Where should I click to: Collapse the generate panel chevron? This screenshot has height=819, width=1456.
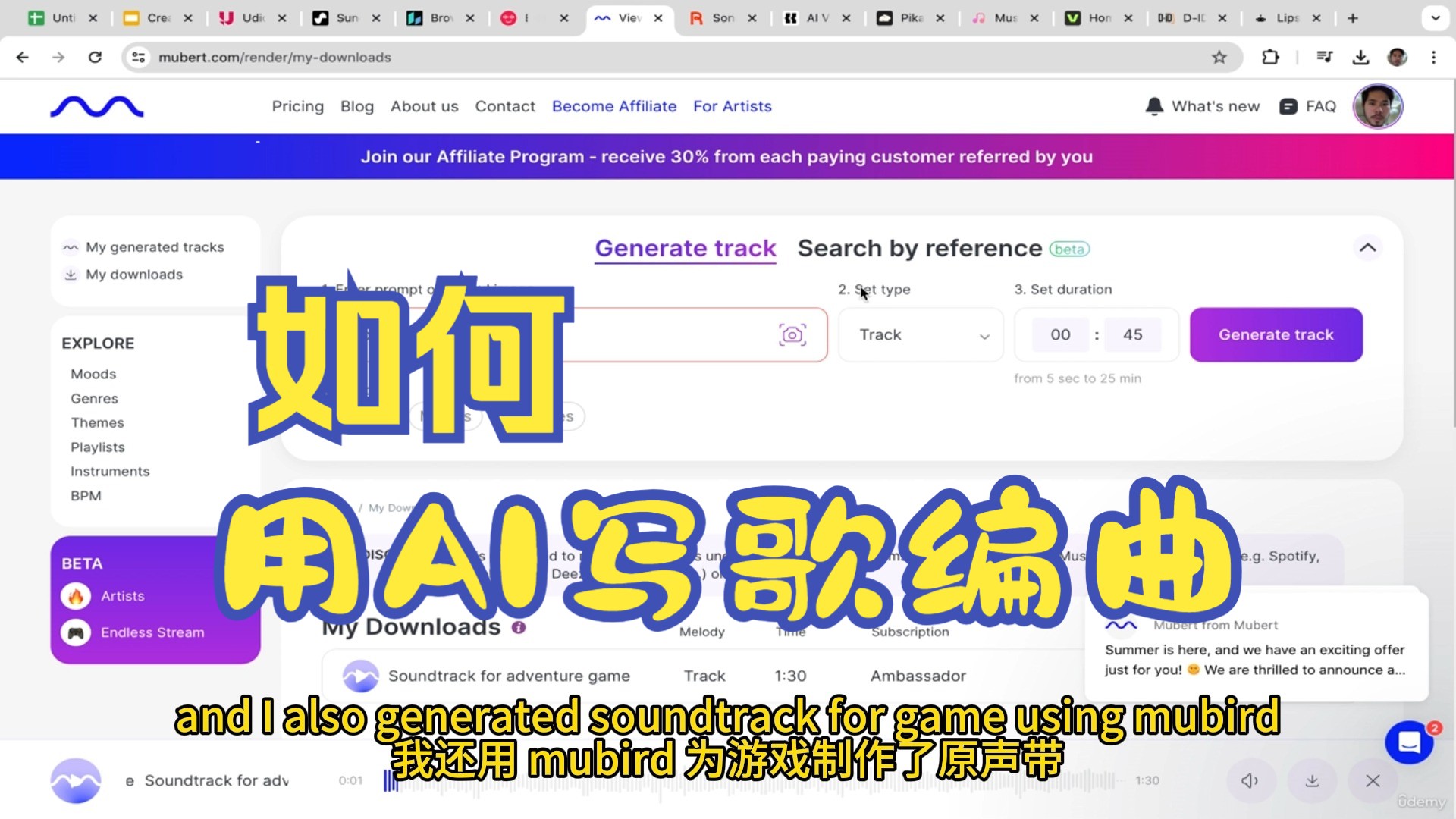[1367, 248]
